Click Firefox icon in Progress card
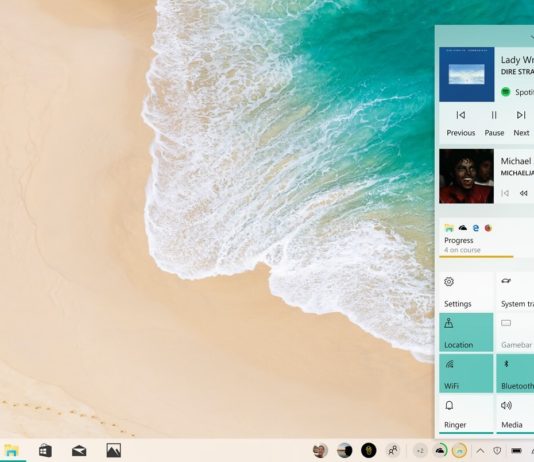 (x=488, y=228)
